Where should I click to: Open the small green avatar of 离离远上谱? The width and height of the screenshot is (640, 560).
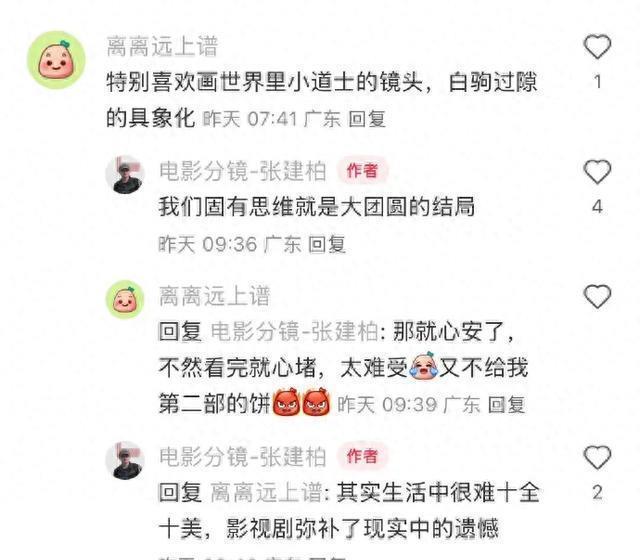click(125, 300)
